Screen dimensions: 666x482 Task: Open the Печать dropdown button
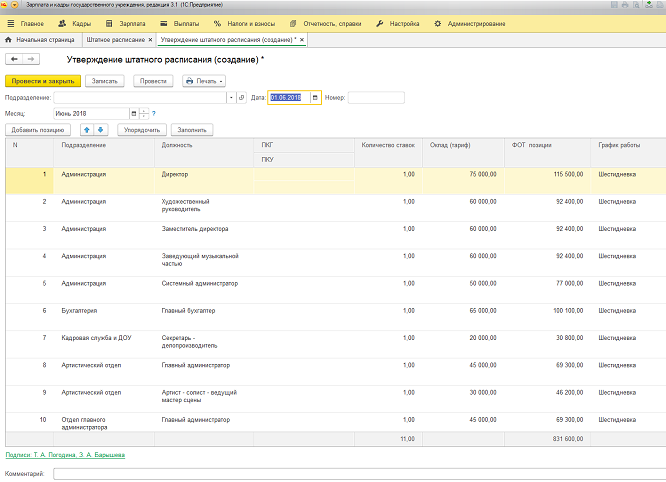coord(204,81)
